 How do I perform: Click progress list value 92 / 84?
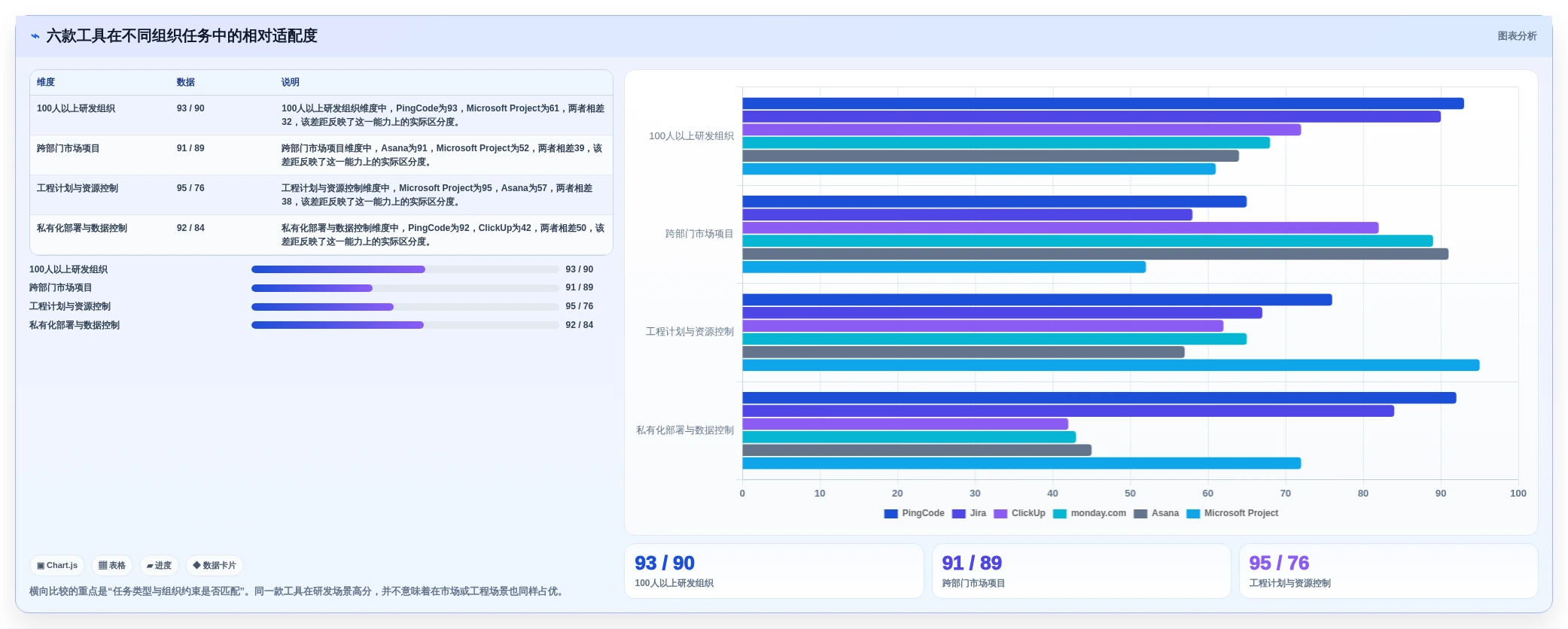click(580, 325)
